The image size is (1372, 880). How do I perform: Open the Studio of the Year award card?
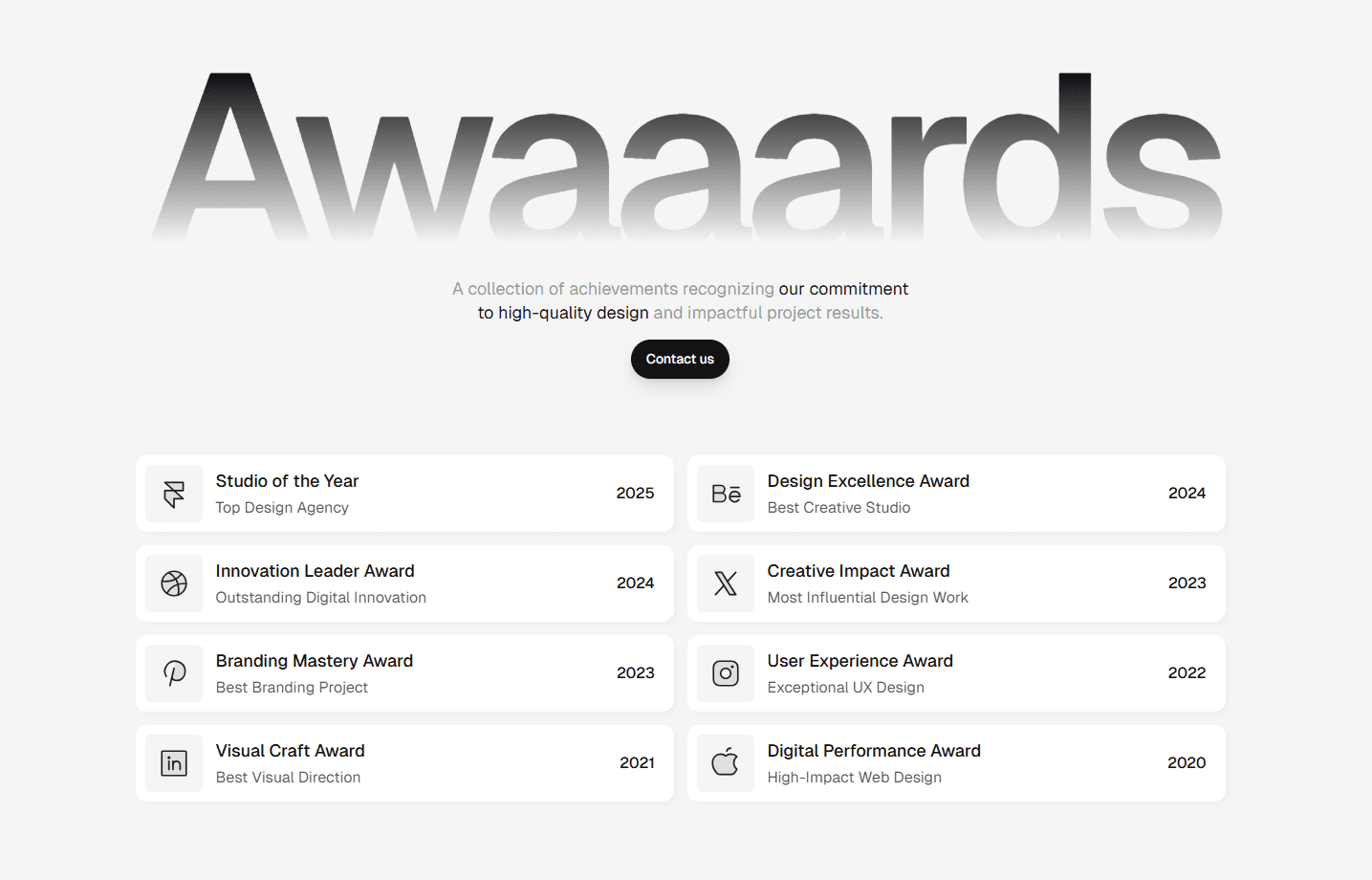pyautogui.click(x=405, y=494)
